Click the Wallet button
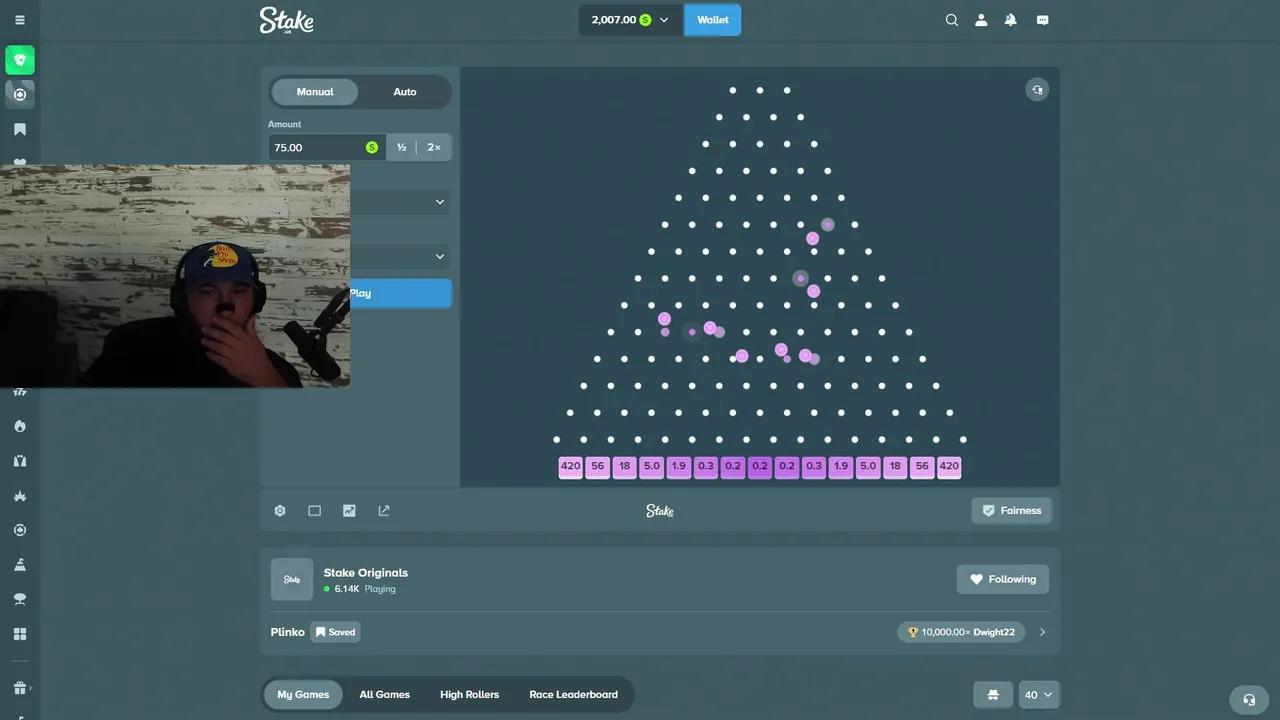This screenshot has height=720, width=1280. click(713, 20)
